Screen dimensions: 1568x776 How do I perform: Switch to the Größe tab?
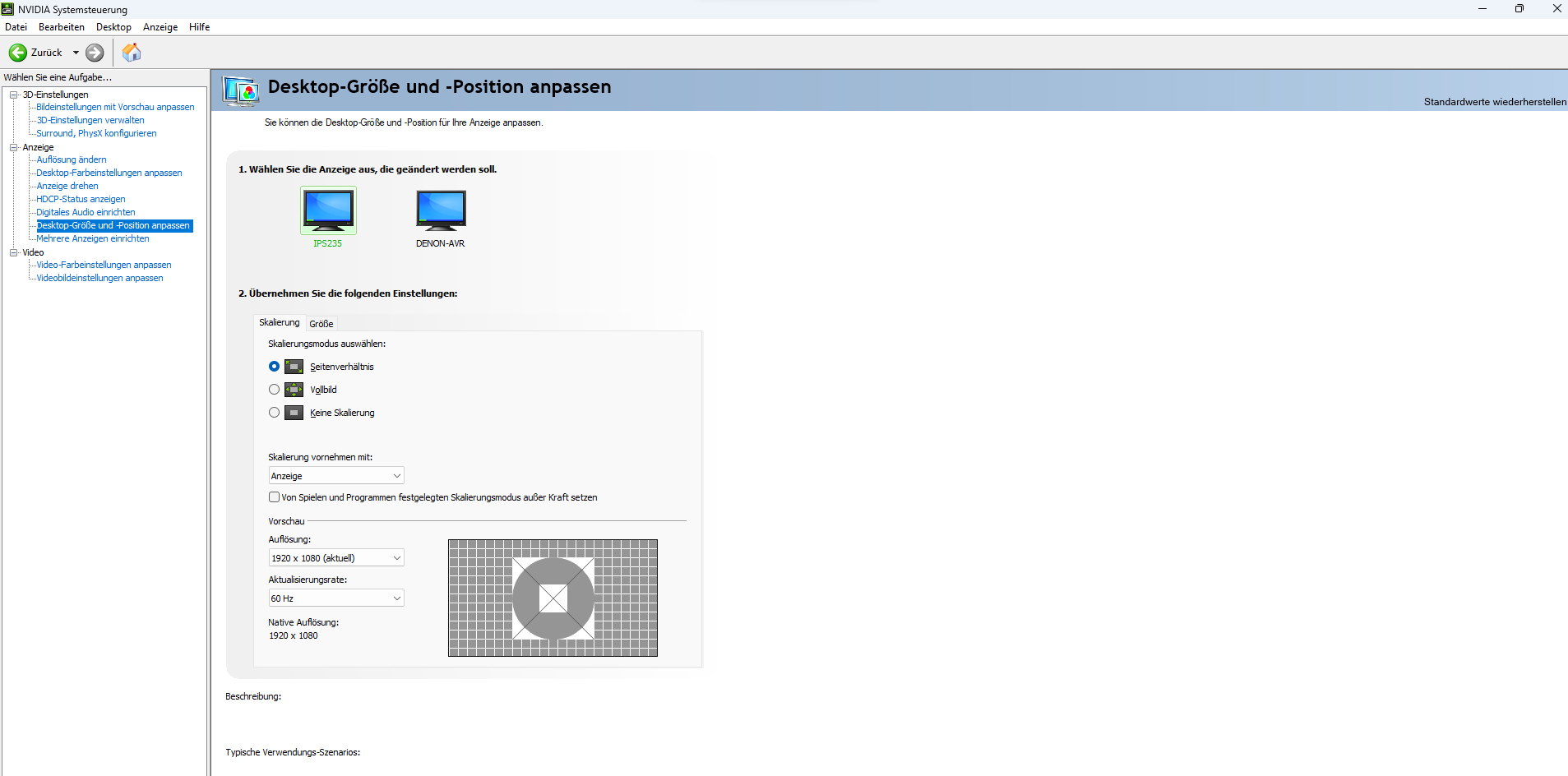[x=321, y=324]
